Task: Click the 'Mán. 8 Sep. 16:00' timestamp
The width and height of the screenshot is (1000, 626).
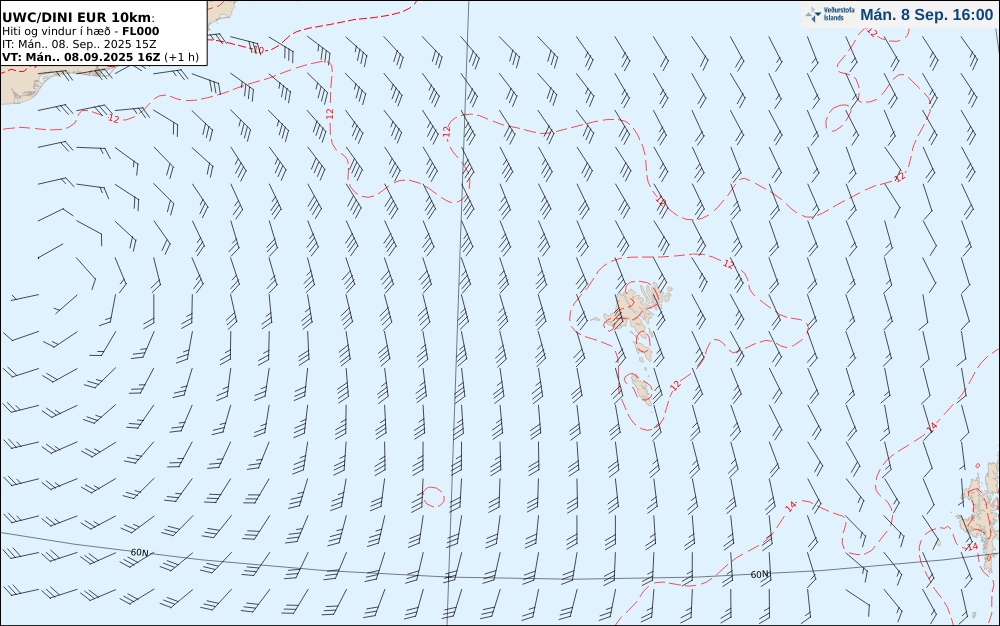Action: (x=927, y=15)
